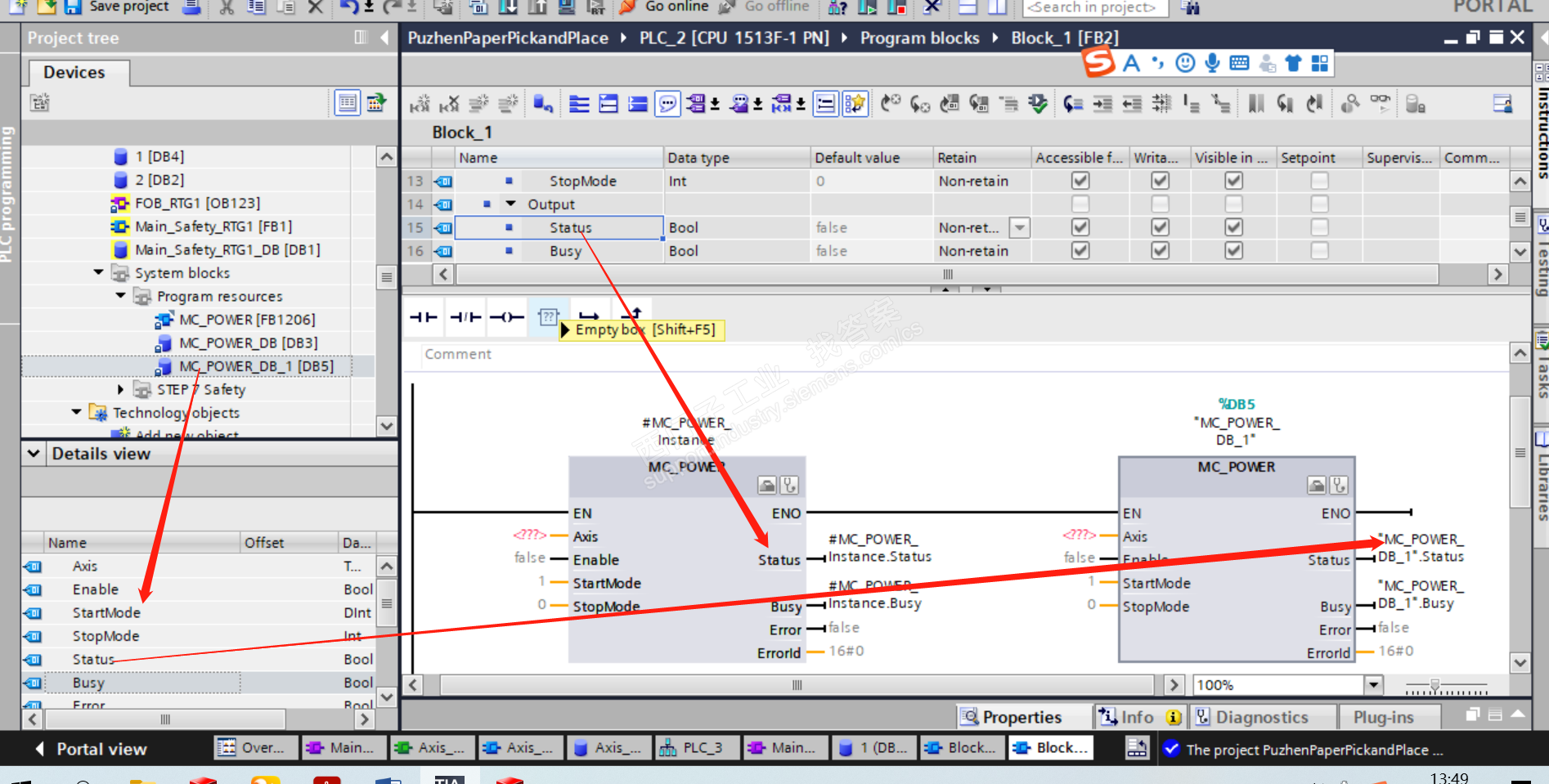Collapse the System blocks tree node

click(98, 272)
